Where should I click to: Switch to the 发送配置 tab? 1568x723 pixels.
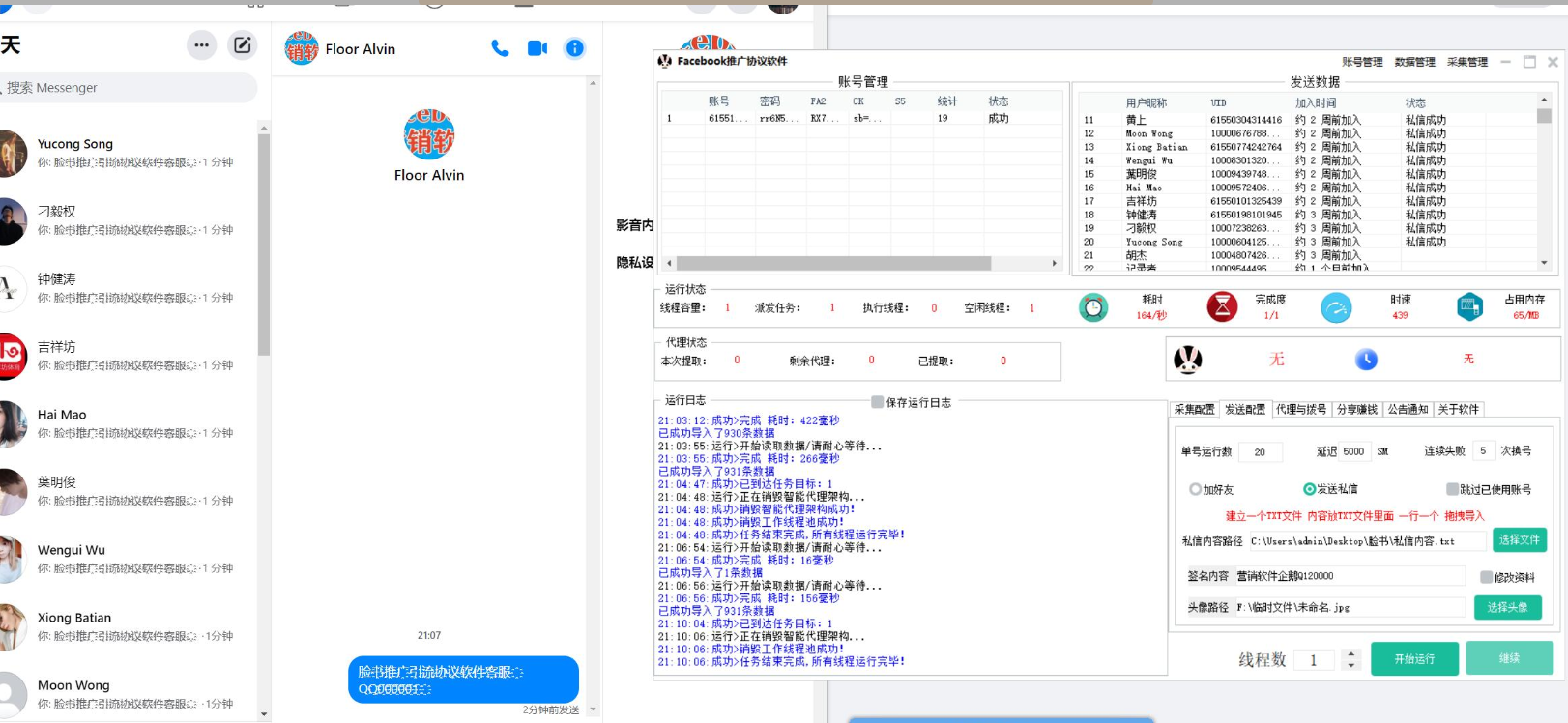1244,409
